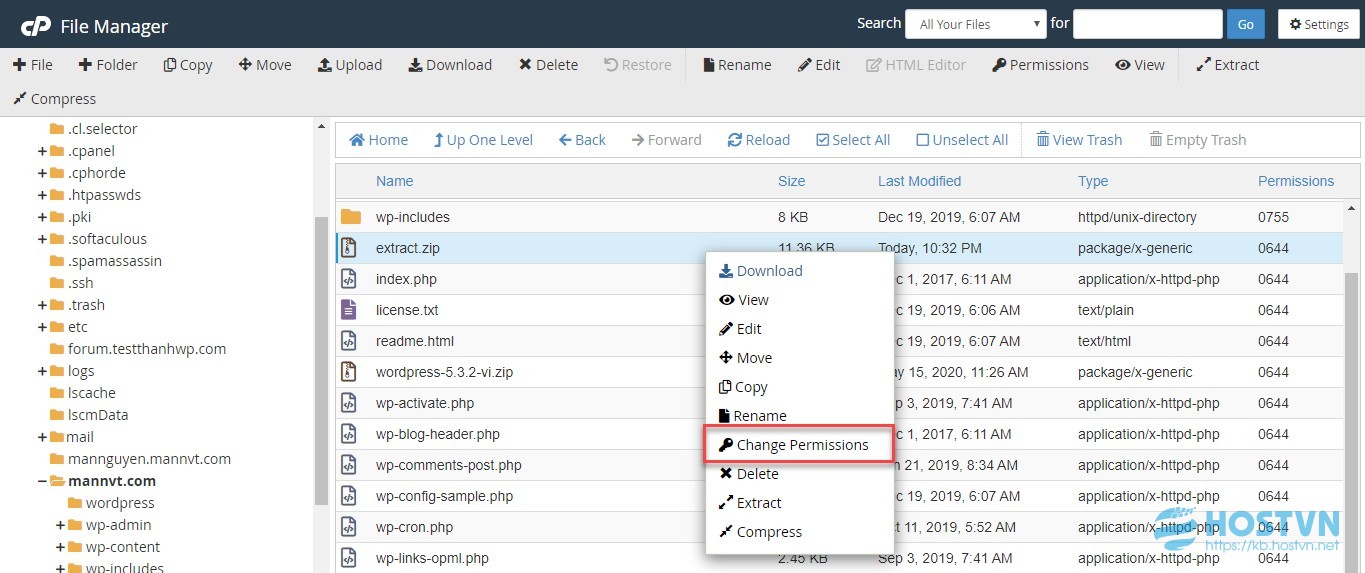Screen dimensions: 1365x573
Task: Click the extract.zip archive icon
Action: (x=348, y=248)
